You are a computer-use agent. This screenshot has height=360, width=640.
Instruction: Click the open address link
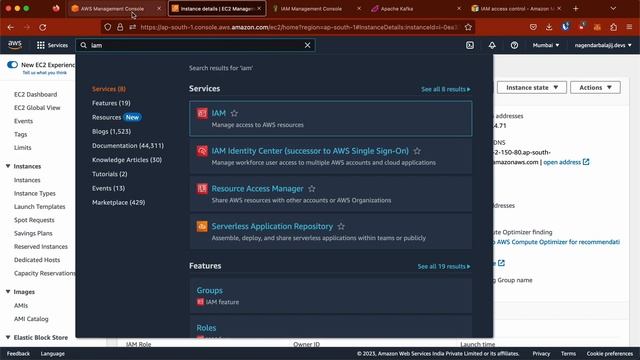(x=566, y=162)
